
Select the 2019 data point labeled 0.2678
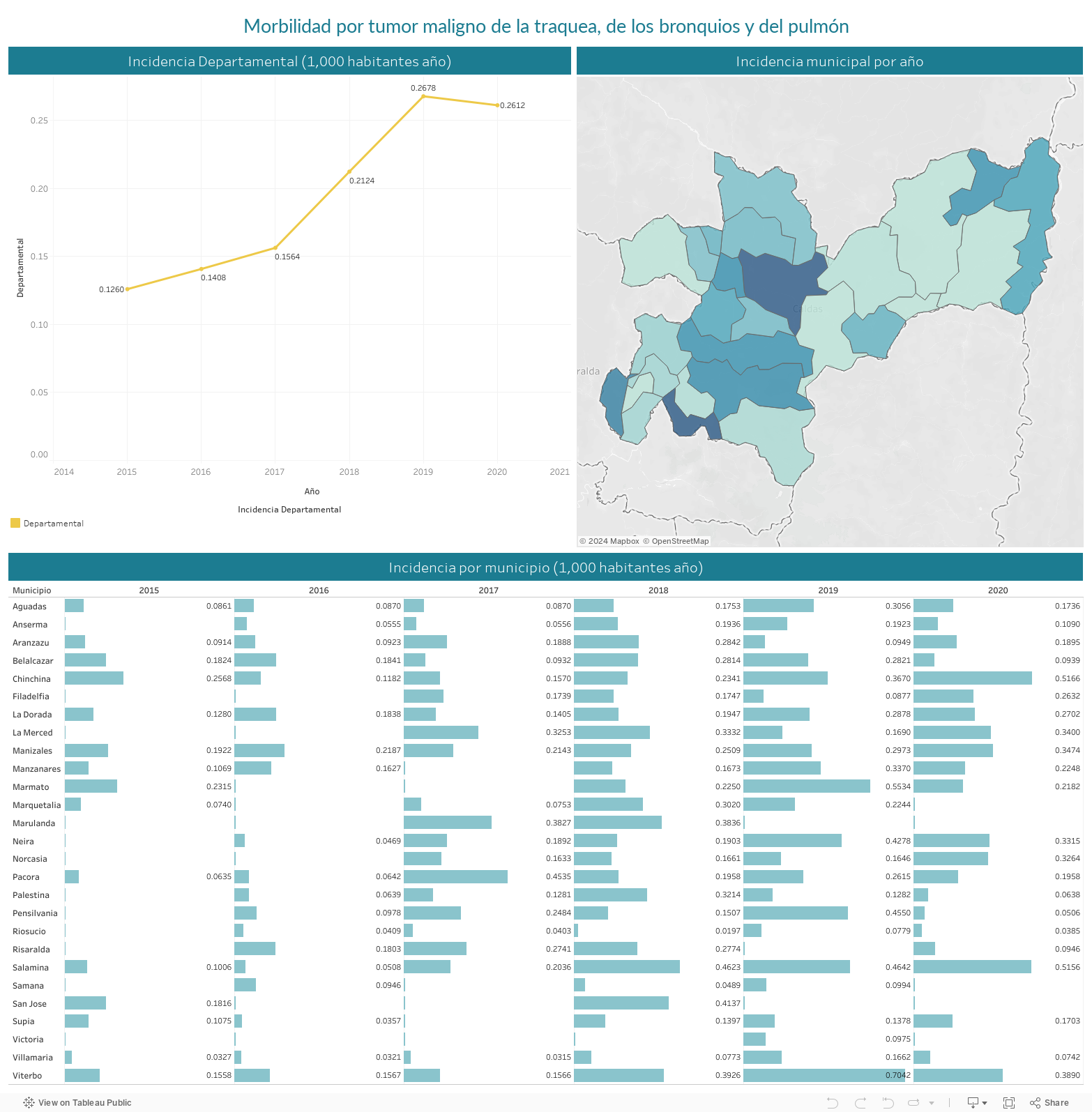point(423,96)
